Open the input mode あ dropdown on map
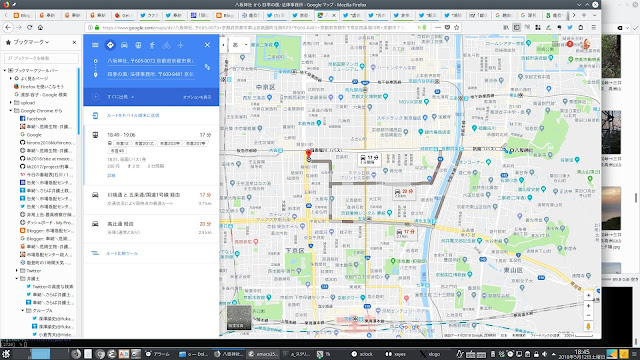The image size is (640, 360). click(x=240, y=45)
